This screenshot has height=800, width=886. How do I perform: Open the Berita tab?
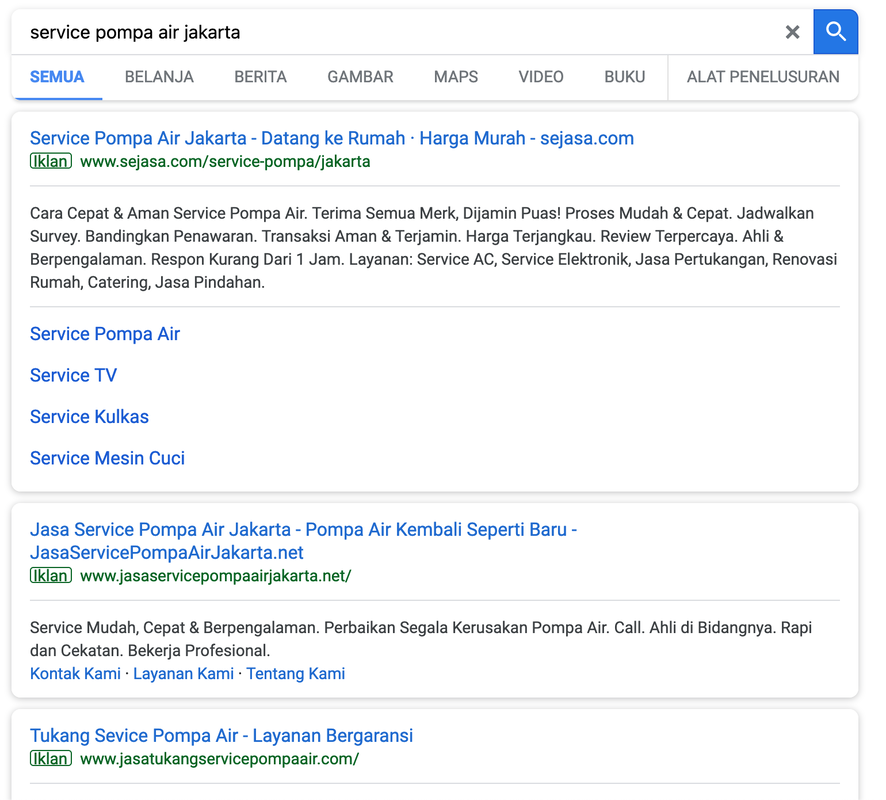[260, 77]
